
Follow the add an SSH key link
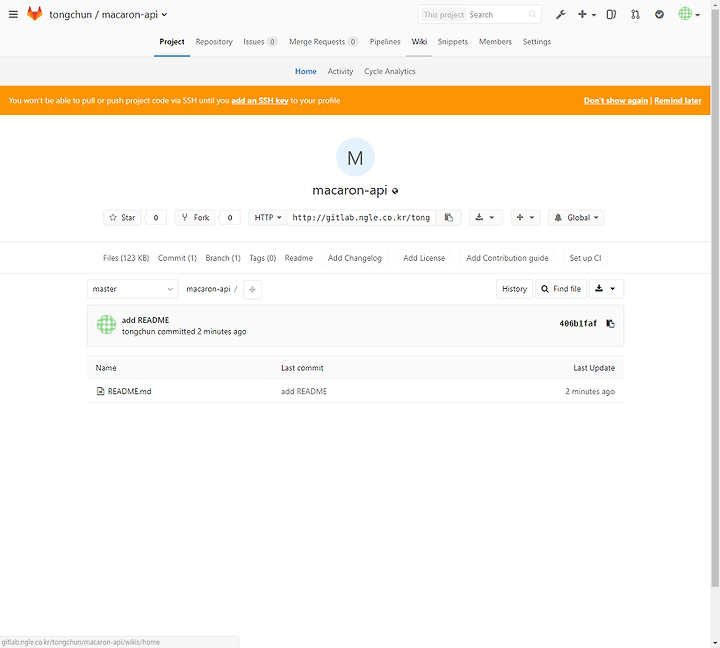coord(259,101)
